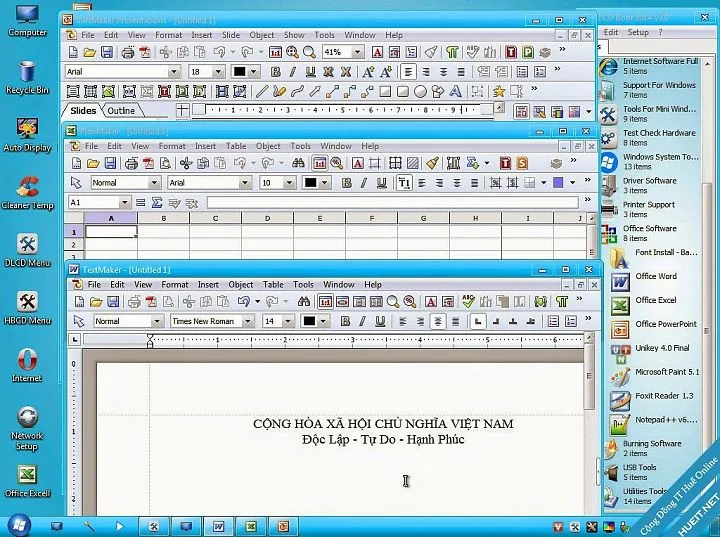Open the A1 cell address dropdown
Screen dimensions: 720x537
124,203
